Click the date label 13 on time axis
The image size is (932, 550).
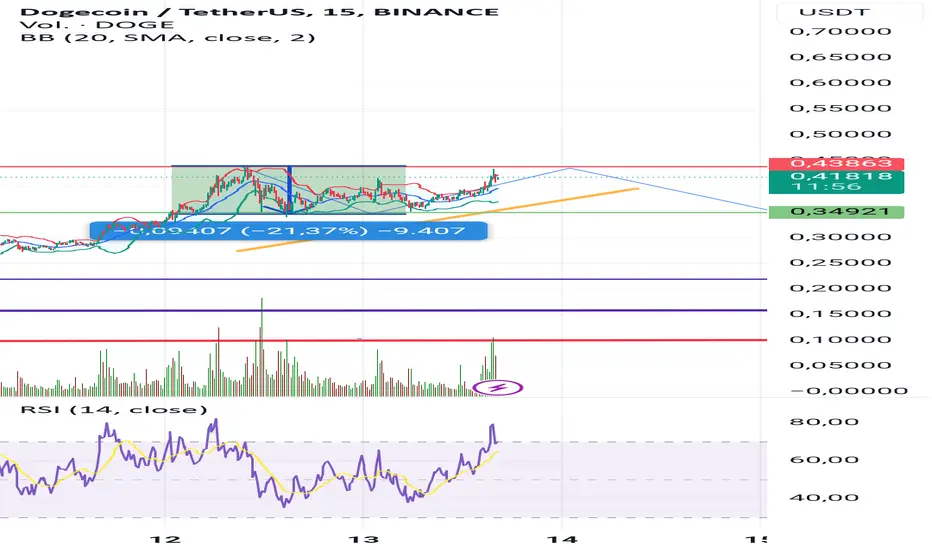[363, 539]
